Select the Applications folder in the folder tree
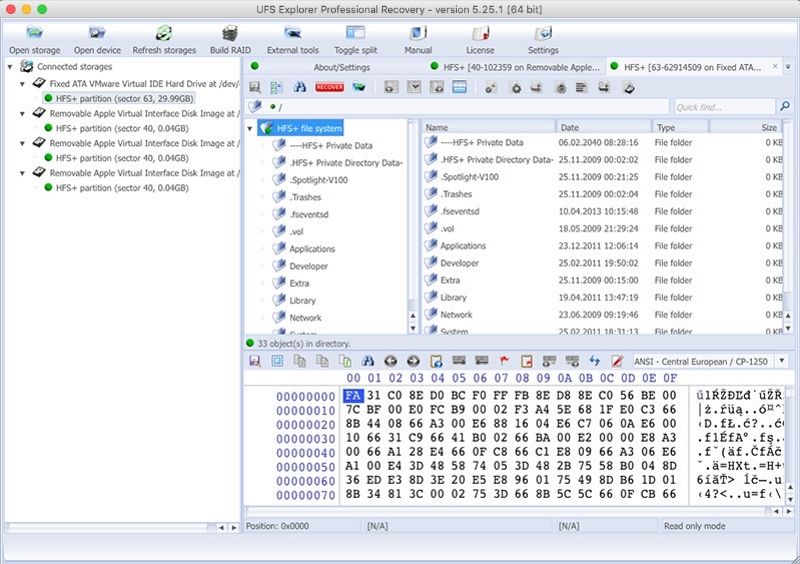800x564 pixels. pos(312,249)
